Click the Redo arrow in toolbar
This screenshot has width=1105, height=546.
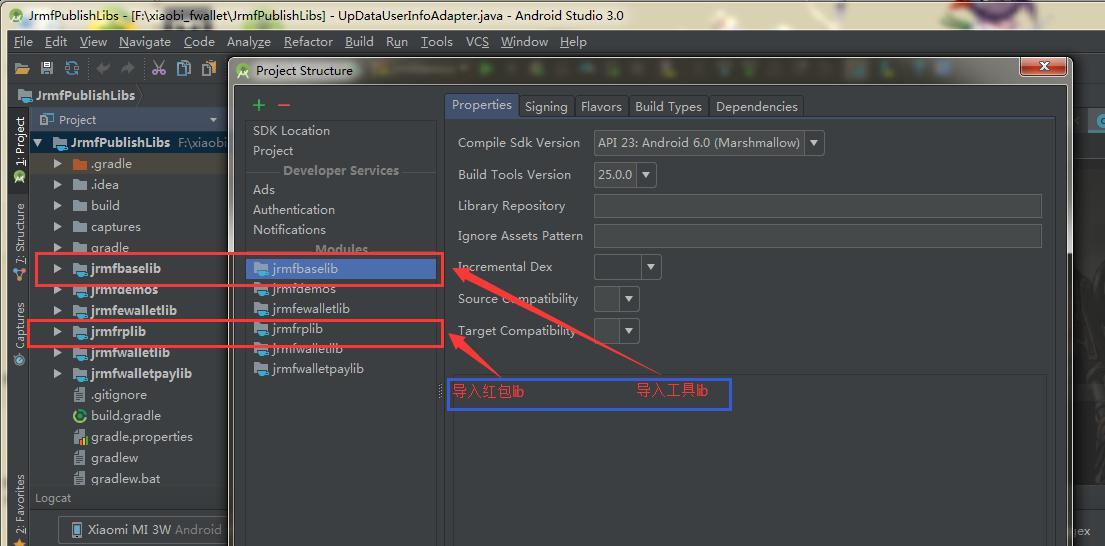[128, 68]
